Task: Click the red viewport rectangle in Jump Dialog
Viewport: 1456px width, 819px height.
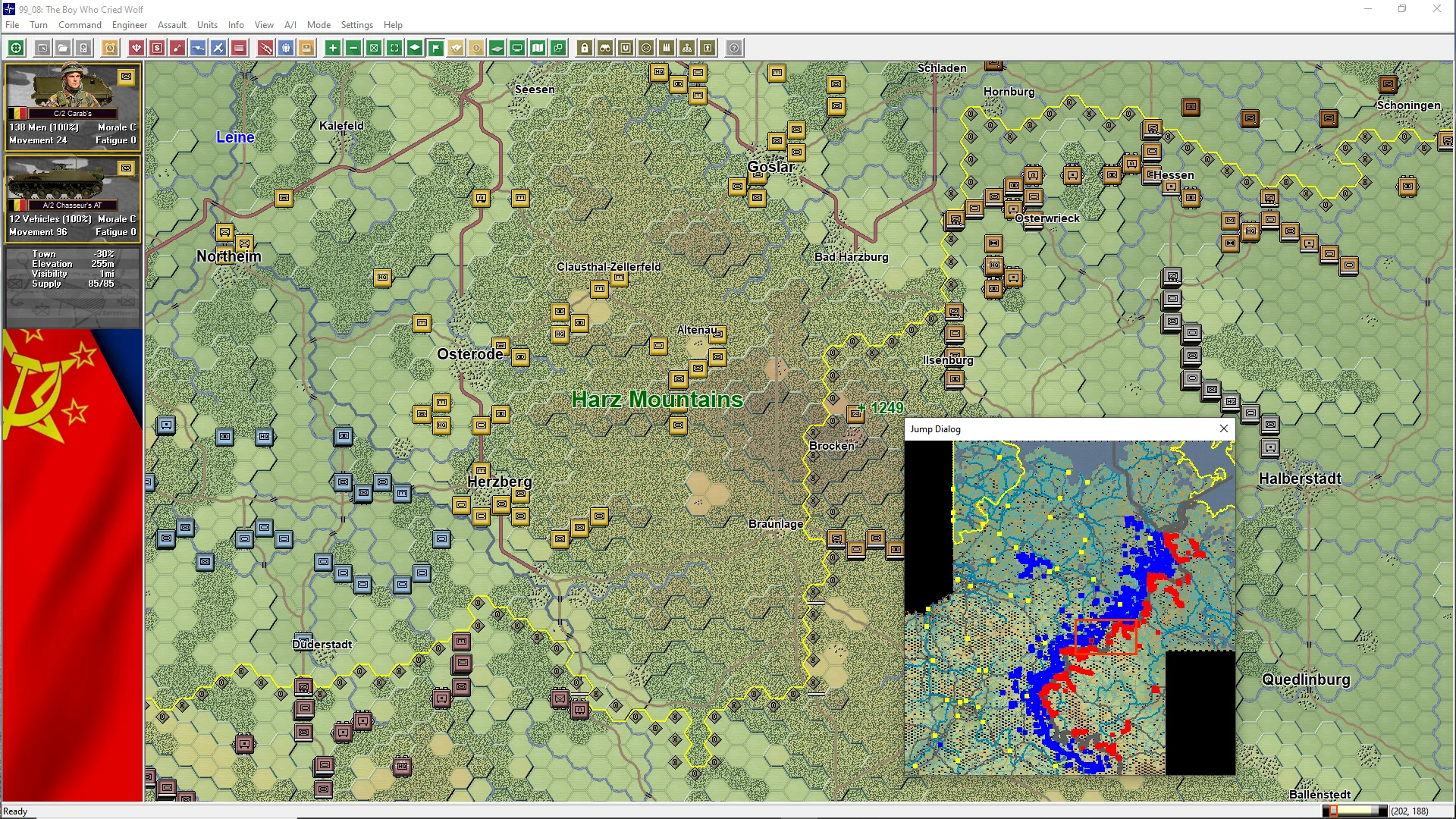Action: (1106, 636)
